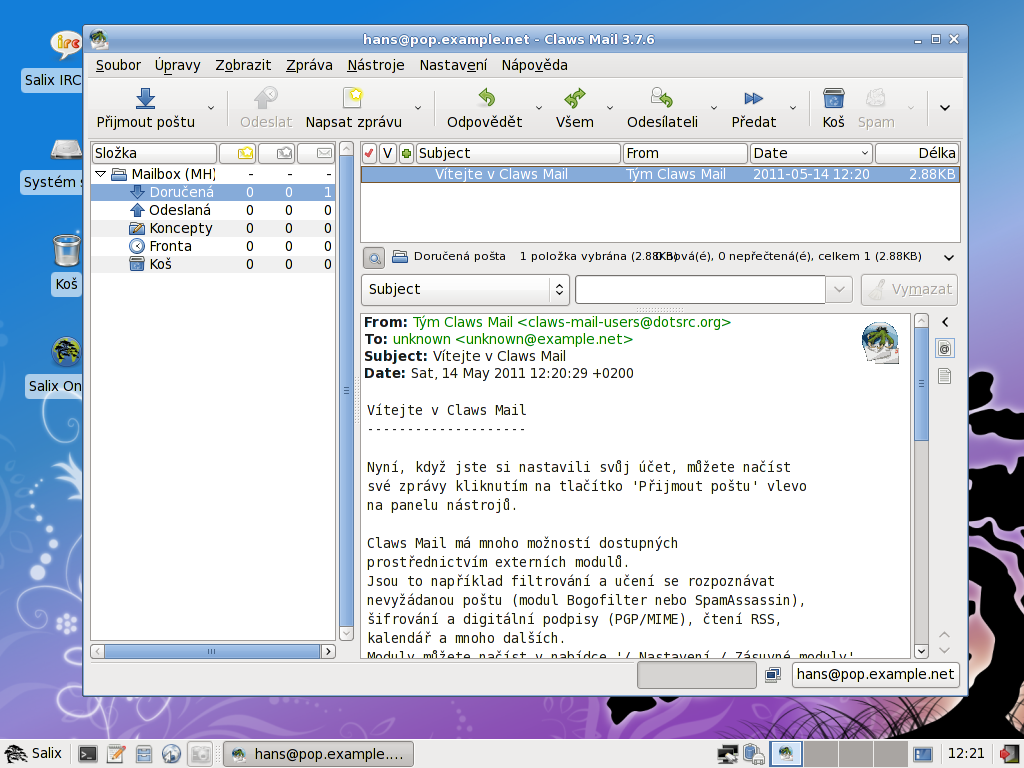
Task: Open the file manager taskbar launcher
Action: pyautogui.click(x=144, y=754)
